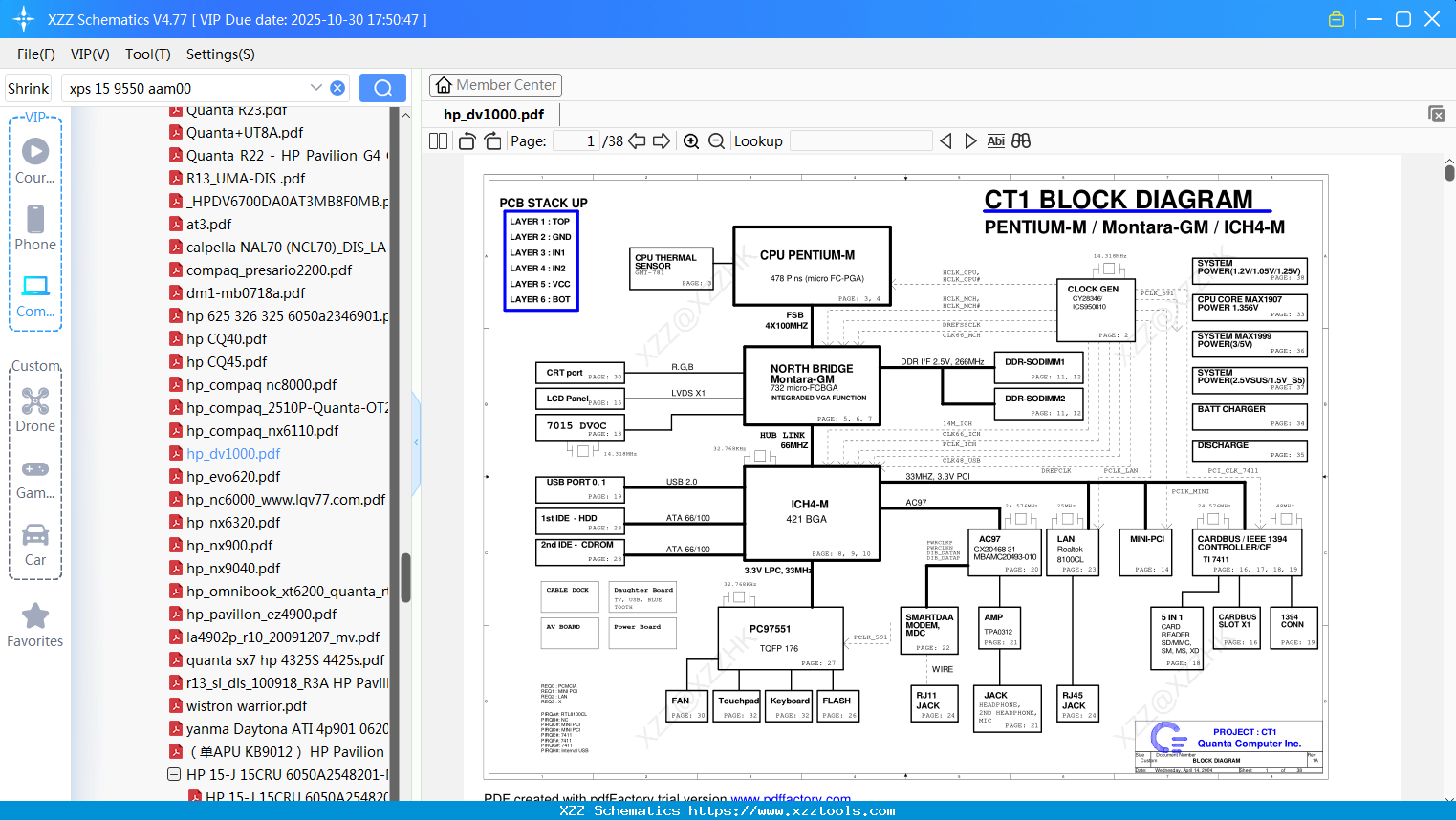This screenshot has width=1456, height=820.
Task: Open R13_UMA-DIS .pdf
Action: [246, 178]
